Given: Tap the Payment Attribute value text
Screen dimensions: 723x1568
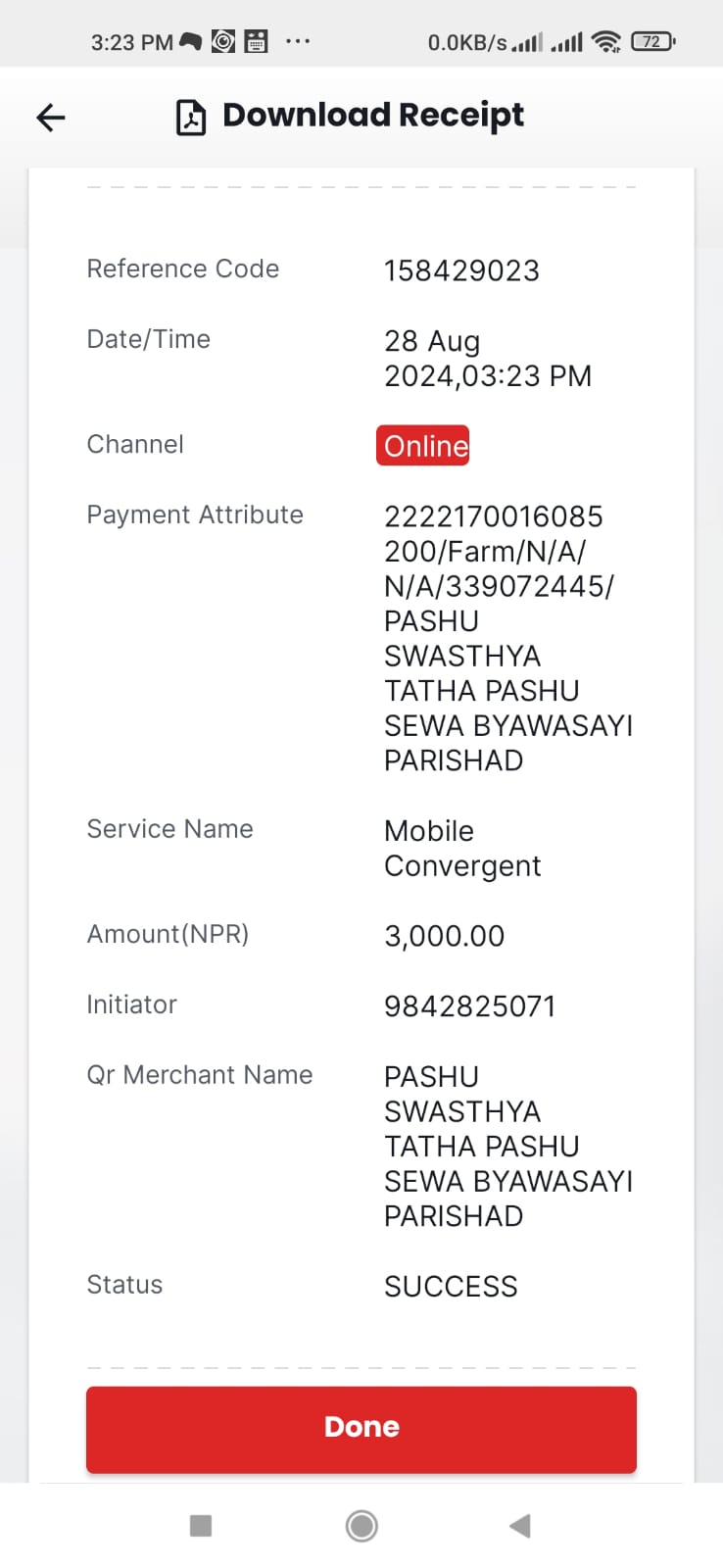Looking at the screenshot, I should pos(508,638).
